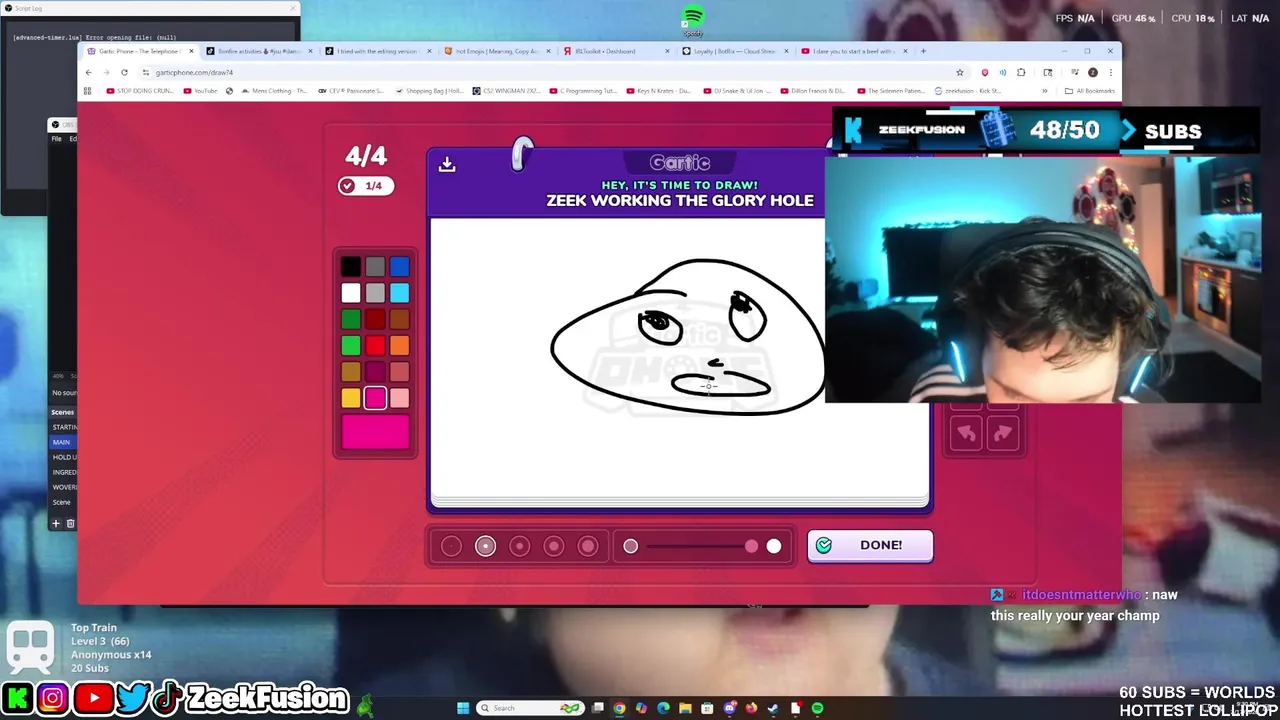Select the MAIN scene in OBS window
The image size is (1280, 720).
pyautogui.click(x=62, y=442)
